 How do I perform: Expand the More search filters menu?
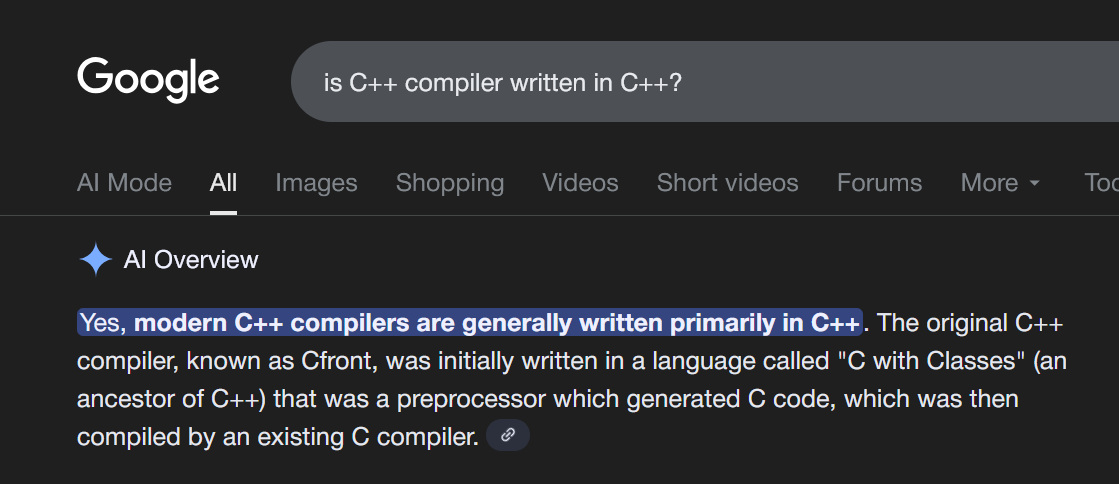[1000, 183]
